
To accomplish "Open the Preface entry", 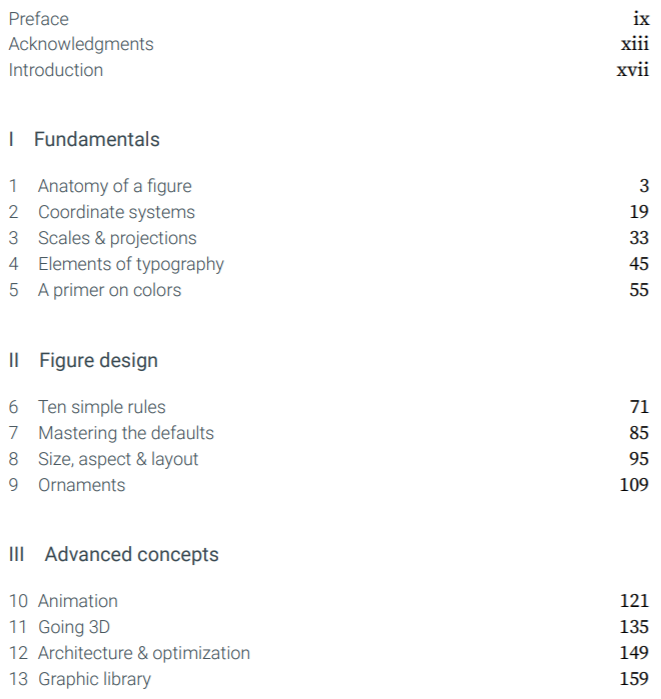I will [x=39, y=19].
